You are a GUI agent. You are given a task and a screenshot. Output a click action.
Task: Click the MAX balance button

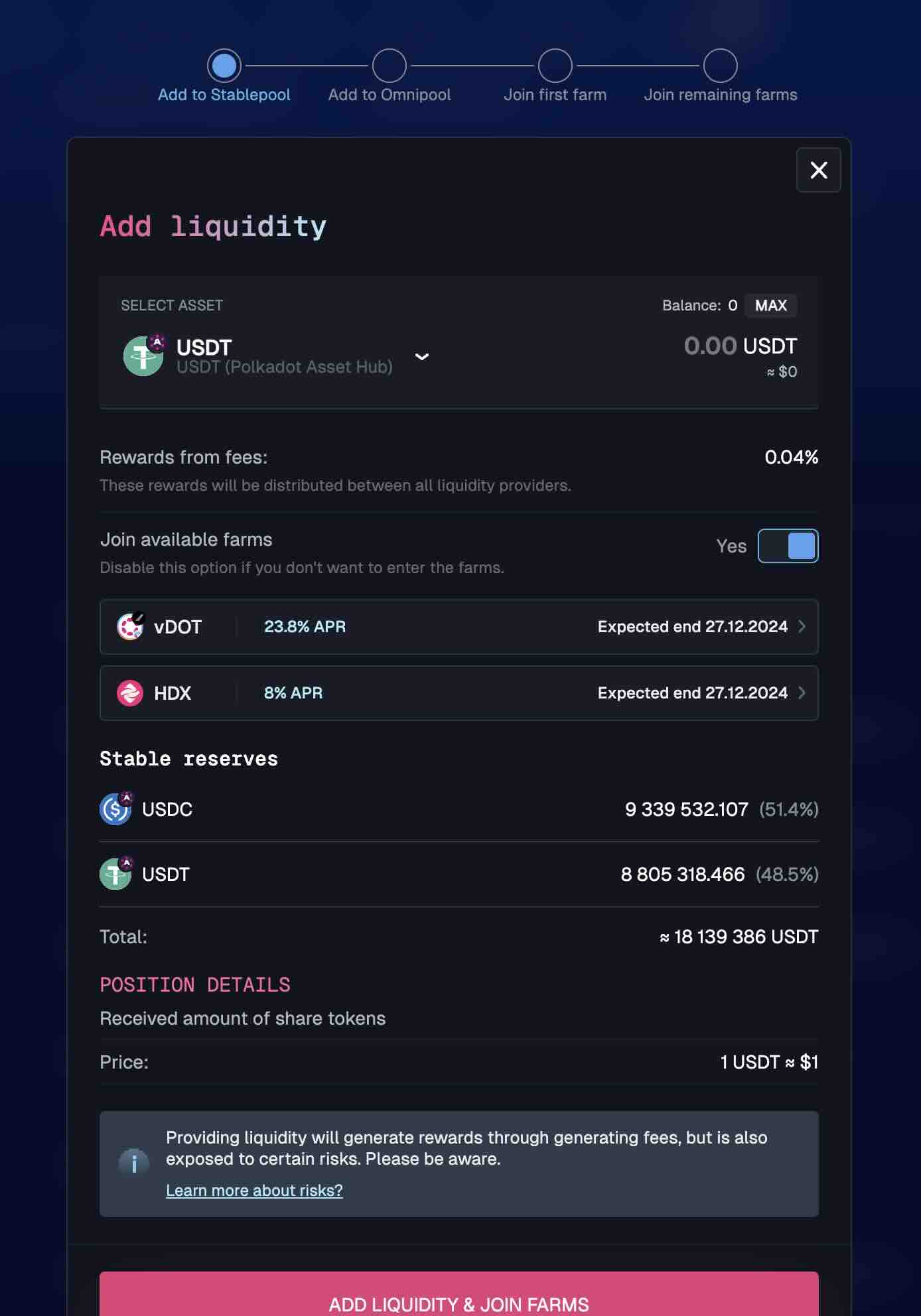(x=770, y=305)
